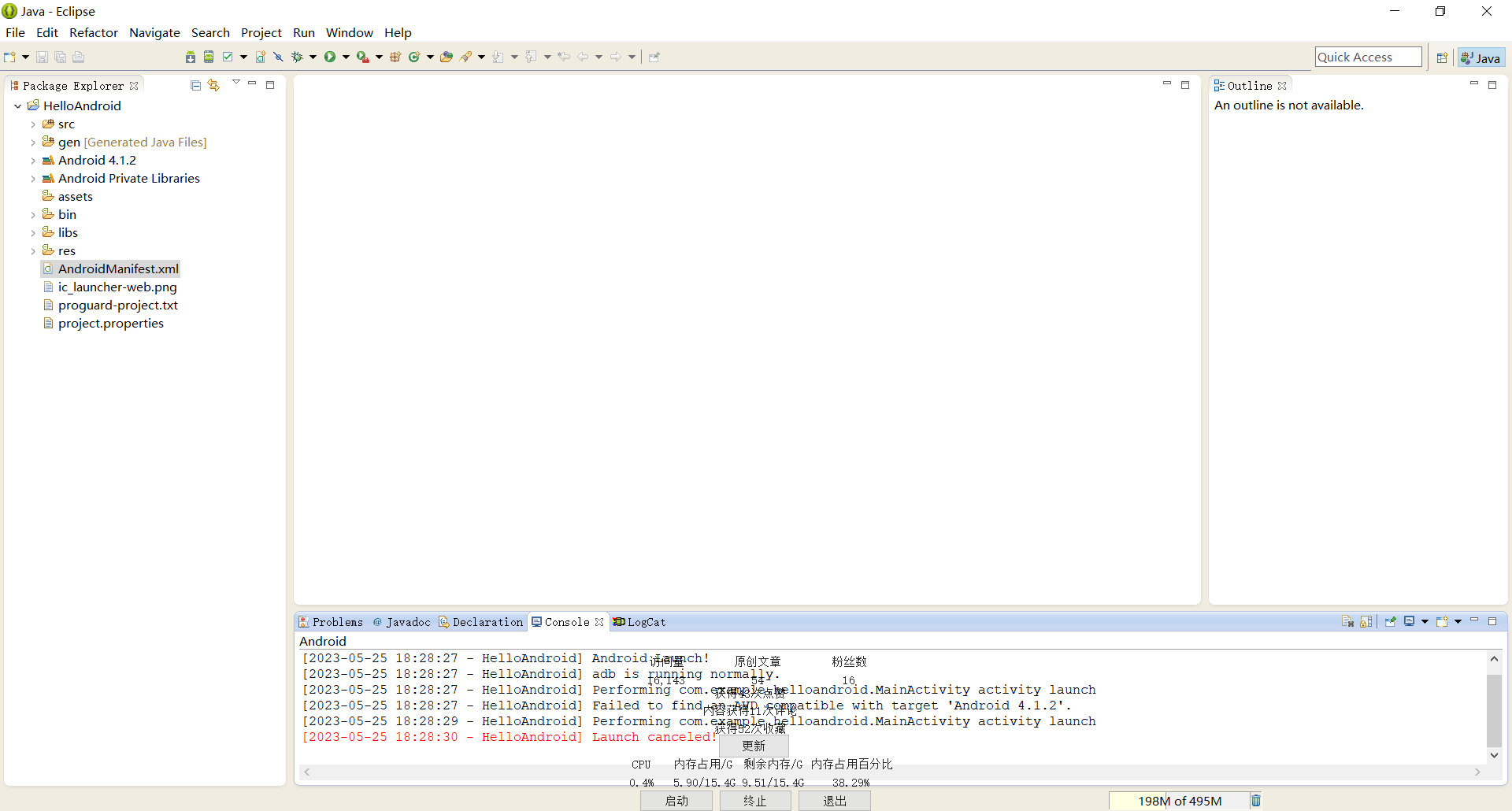This screenshot has height=811, width=1512.
Task: Click the New Java Package icon
Action: pos(395,57)
